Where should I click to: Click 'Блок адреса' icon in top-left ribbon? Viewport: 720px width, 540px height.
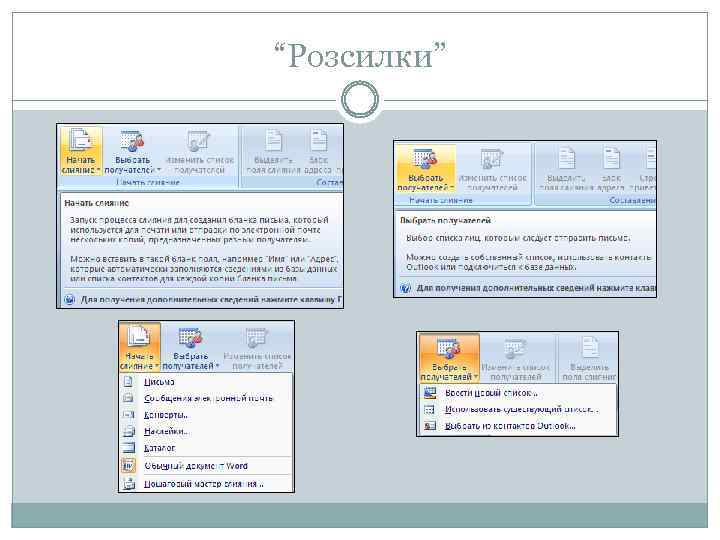318,141
